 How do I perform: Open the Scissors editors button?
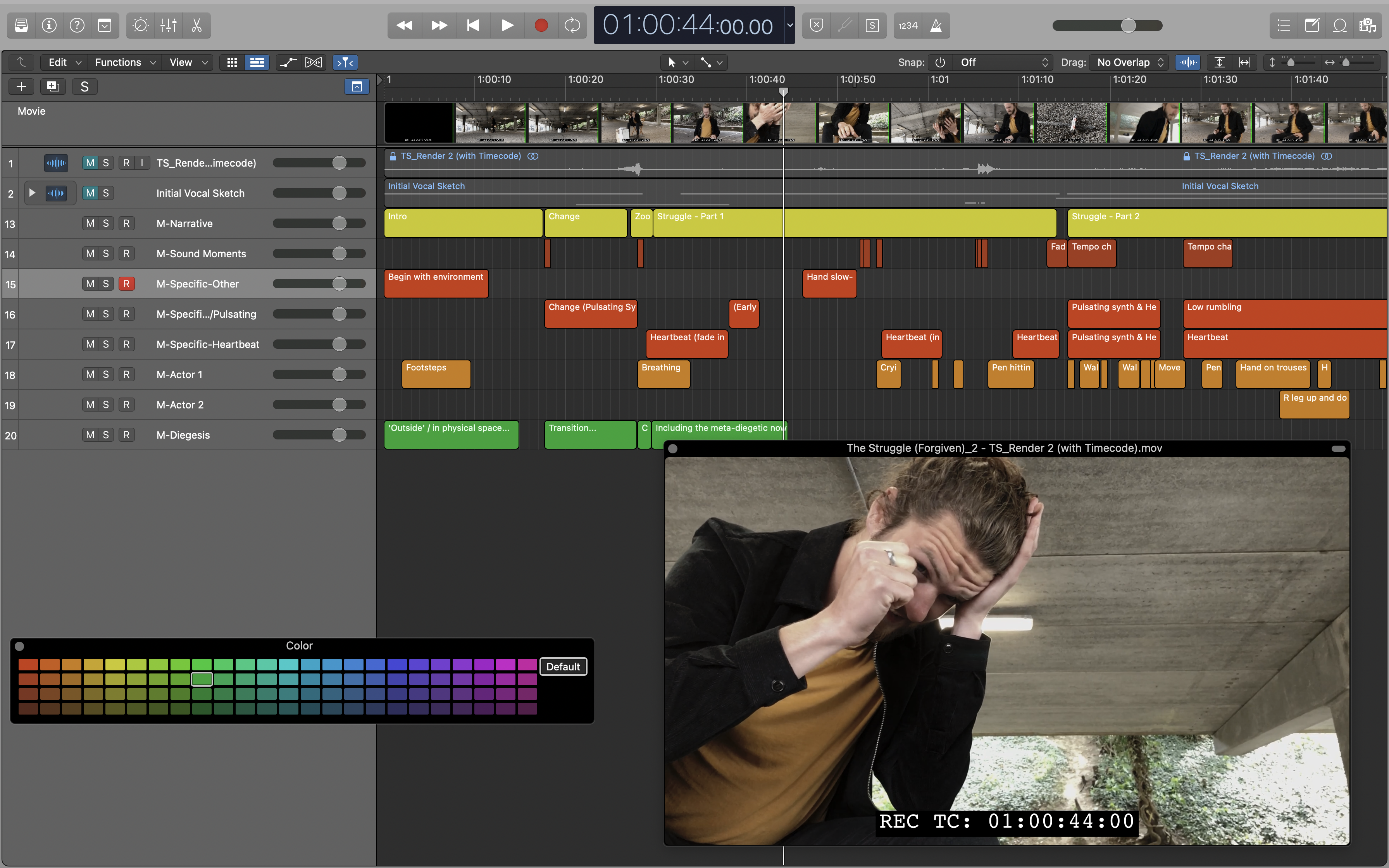(x=196, y=25)
